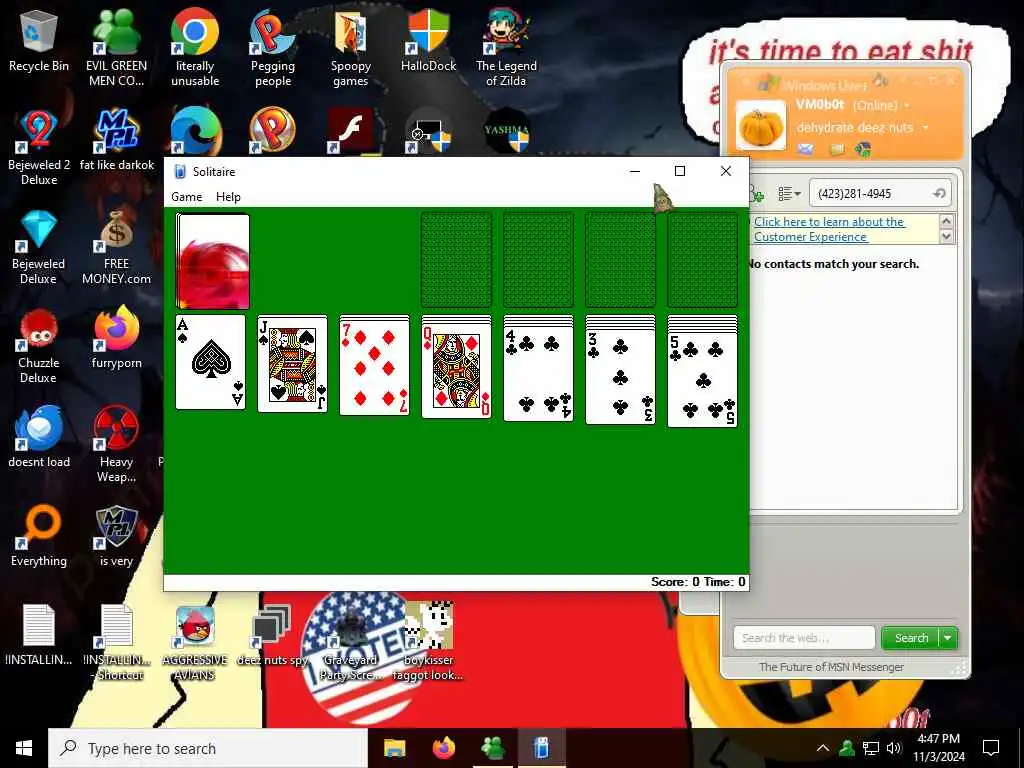This screenshot has height=768, width=1024.
Task: Open the Recycle Bin desktop icon
Action: click(x=39, y=40)
